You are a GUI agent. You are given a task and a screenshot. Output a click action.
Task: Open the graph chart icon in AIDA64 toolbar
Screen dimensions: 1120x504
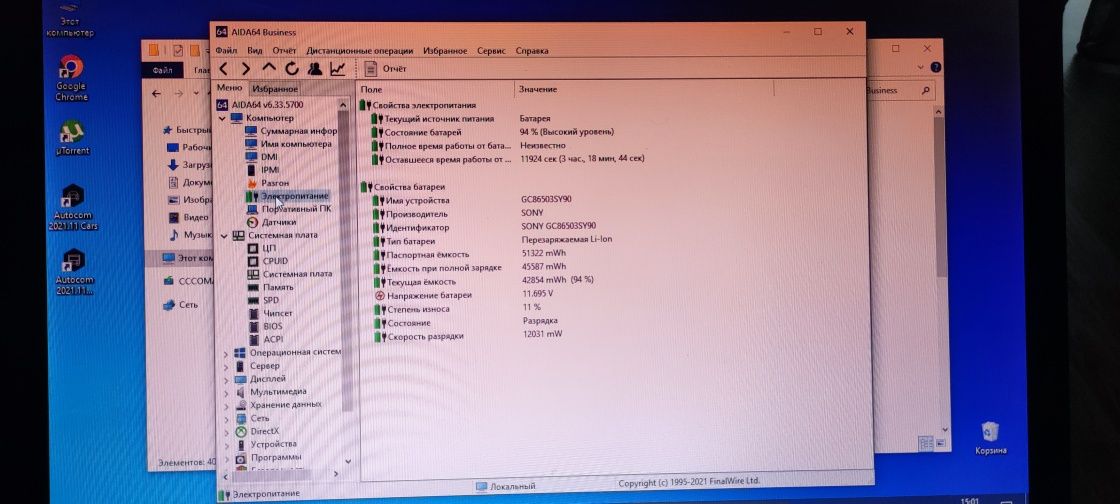tap(337, 69)
